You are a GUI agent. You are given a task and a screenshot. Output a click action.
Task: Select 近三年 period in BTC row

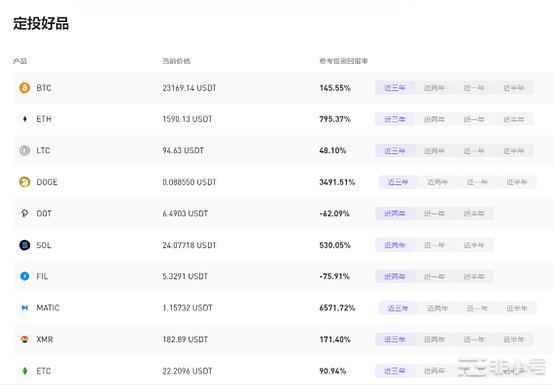[395, 88]
